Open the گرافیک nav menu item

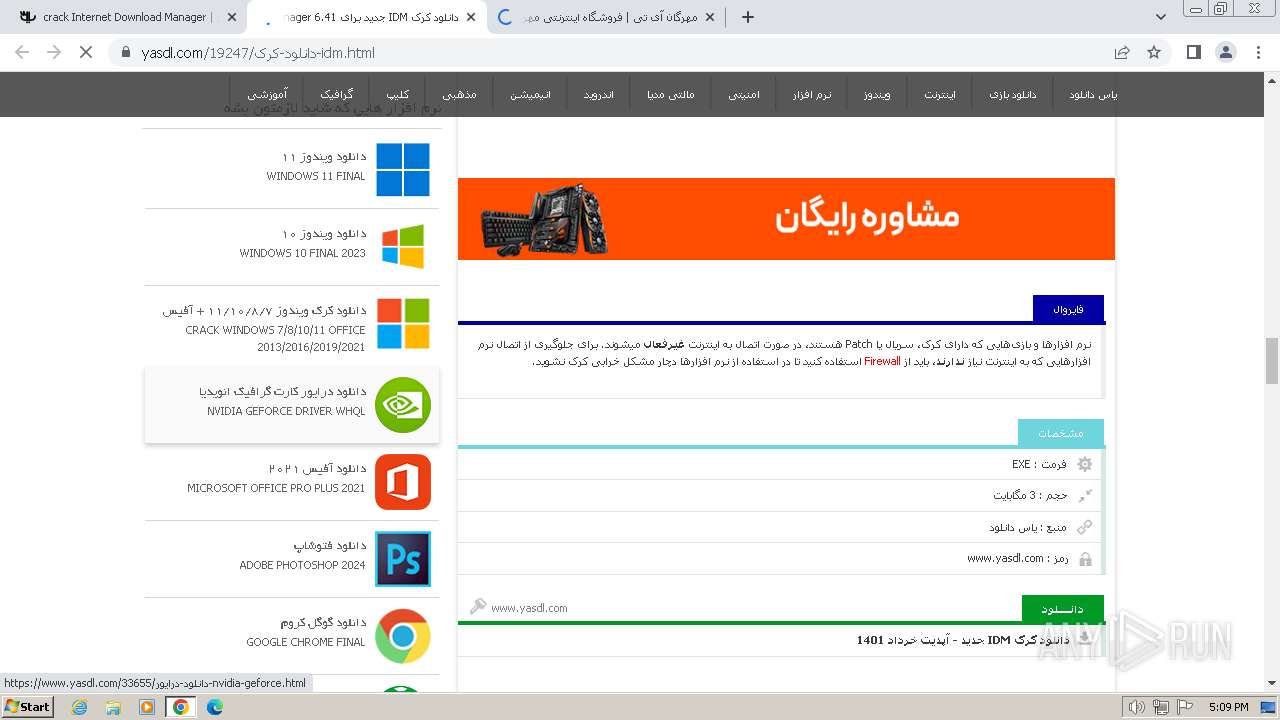(x=336, y=94)
